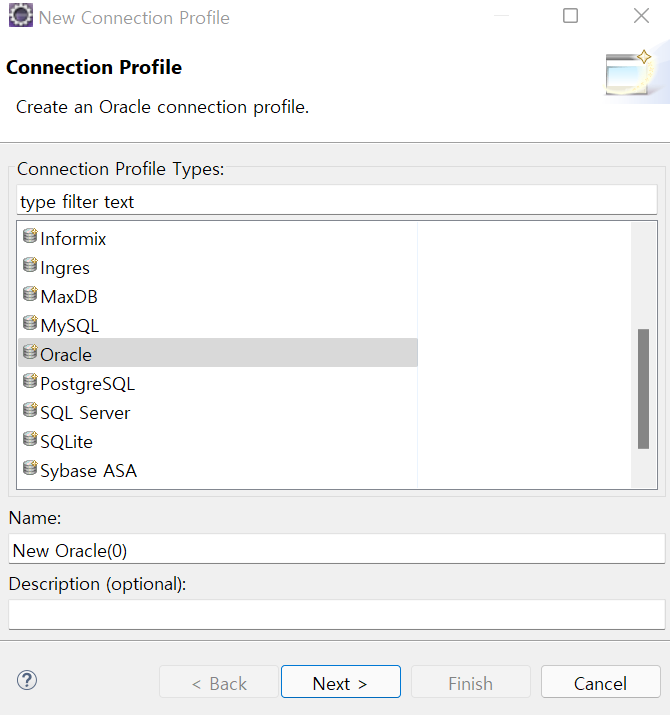Viewport: 670px width, 715px height.
Task: Click the disabled < Back button
Action: (x=219, y=682)
